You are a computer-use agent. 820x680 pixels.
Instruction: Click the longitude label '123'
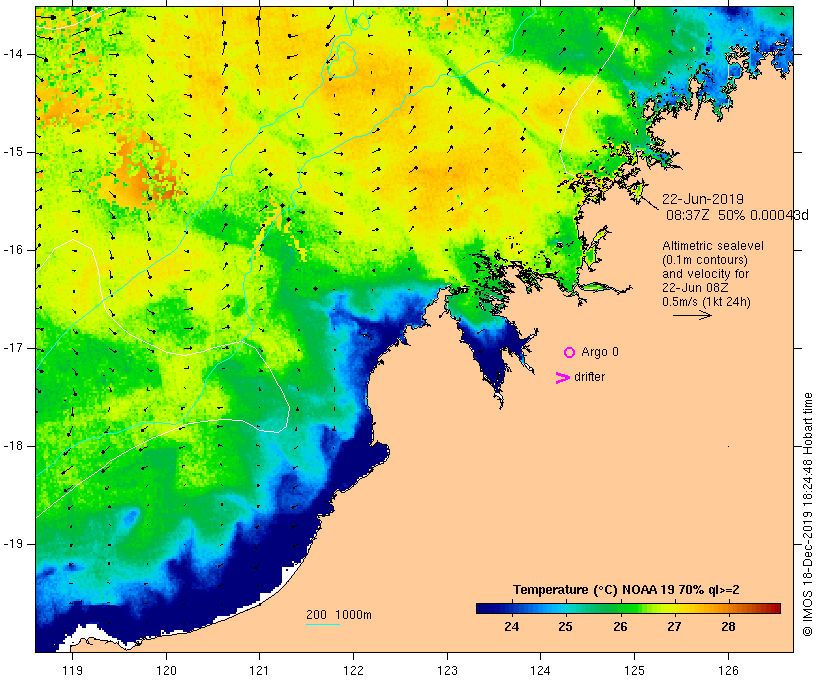[x=447, y=670]
